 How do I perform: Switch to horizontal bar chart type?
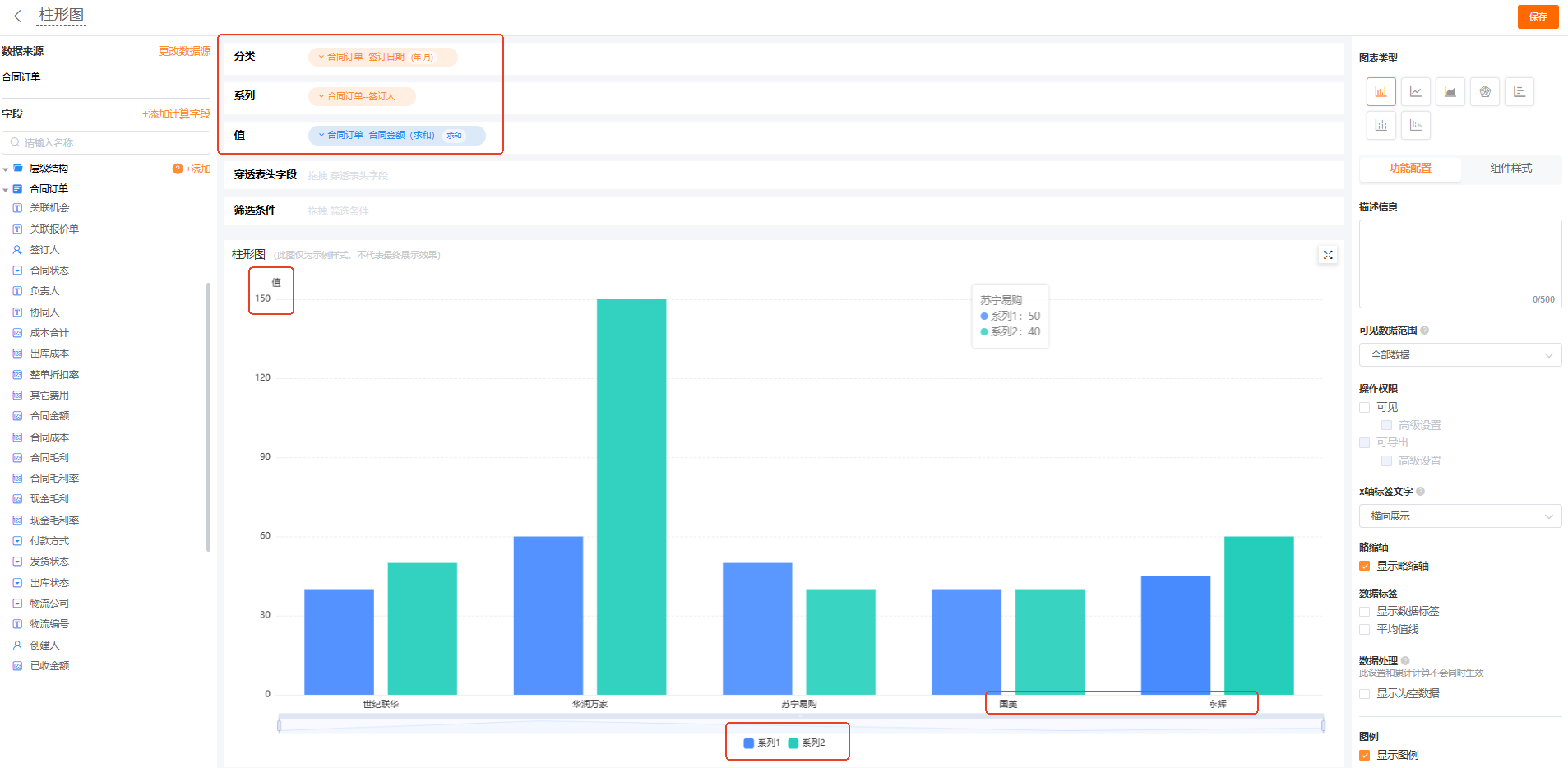[1519, 91]
